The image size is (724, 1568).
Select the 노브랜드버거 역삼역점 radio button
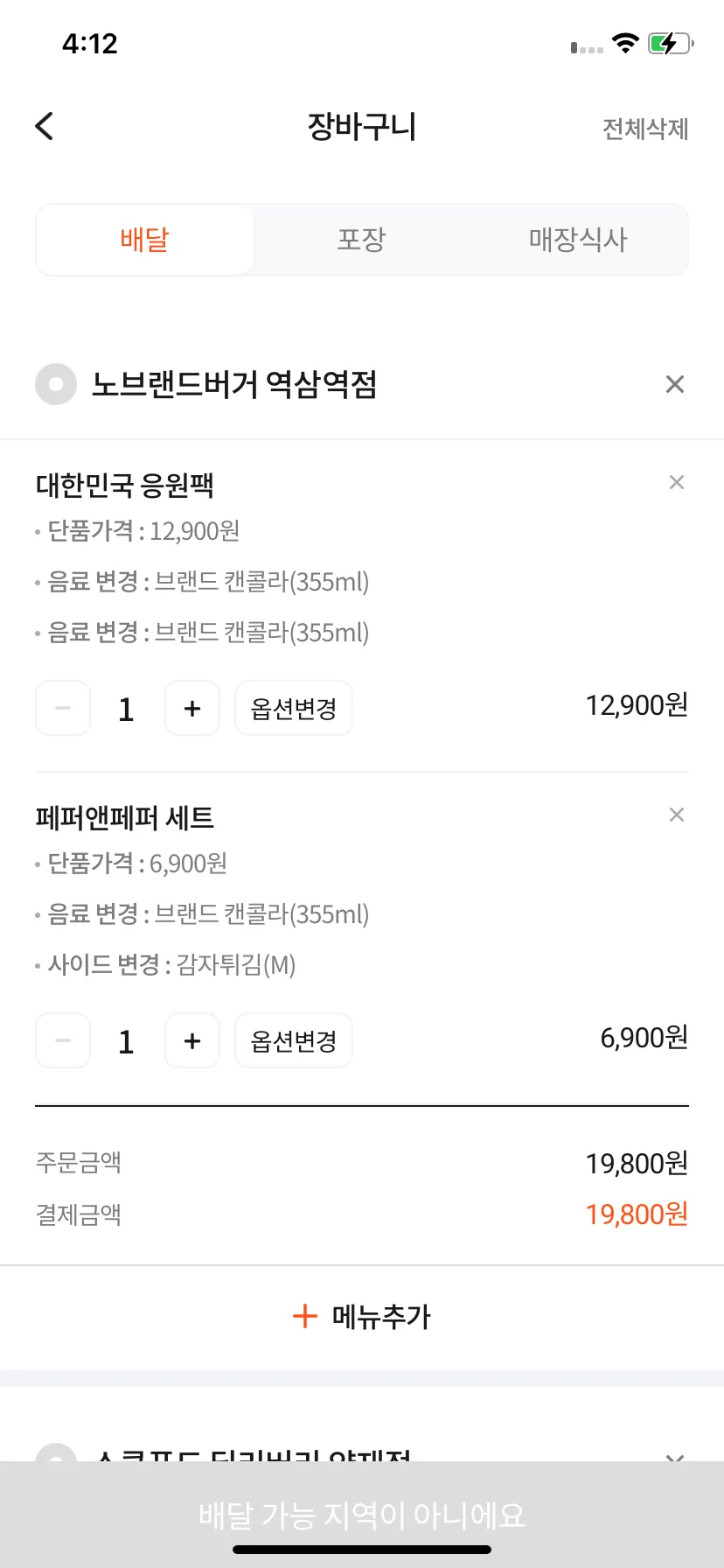point(56,384)
